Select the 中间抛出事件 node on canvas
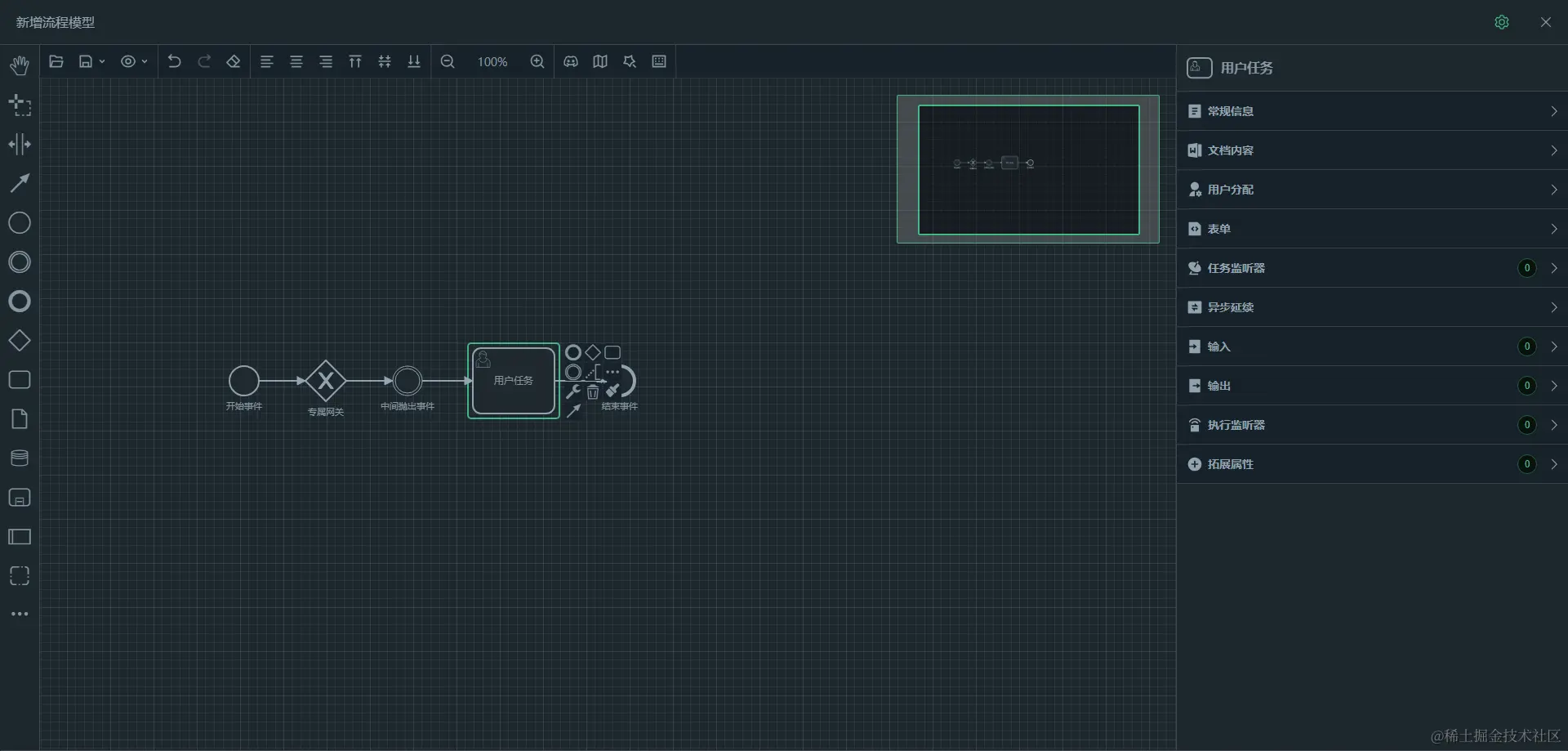The width and height of the screenshot is (1568, 751). coord(407,380)
